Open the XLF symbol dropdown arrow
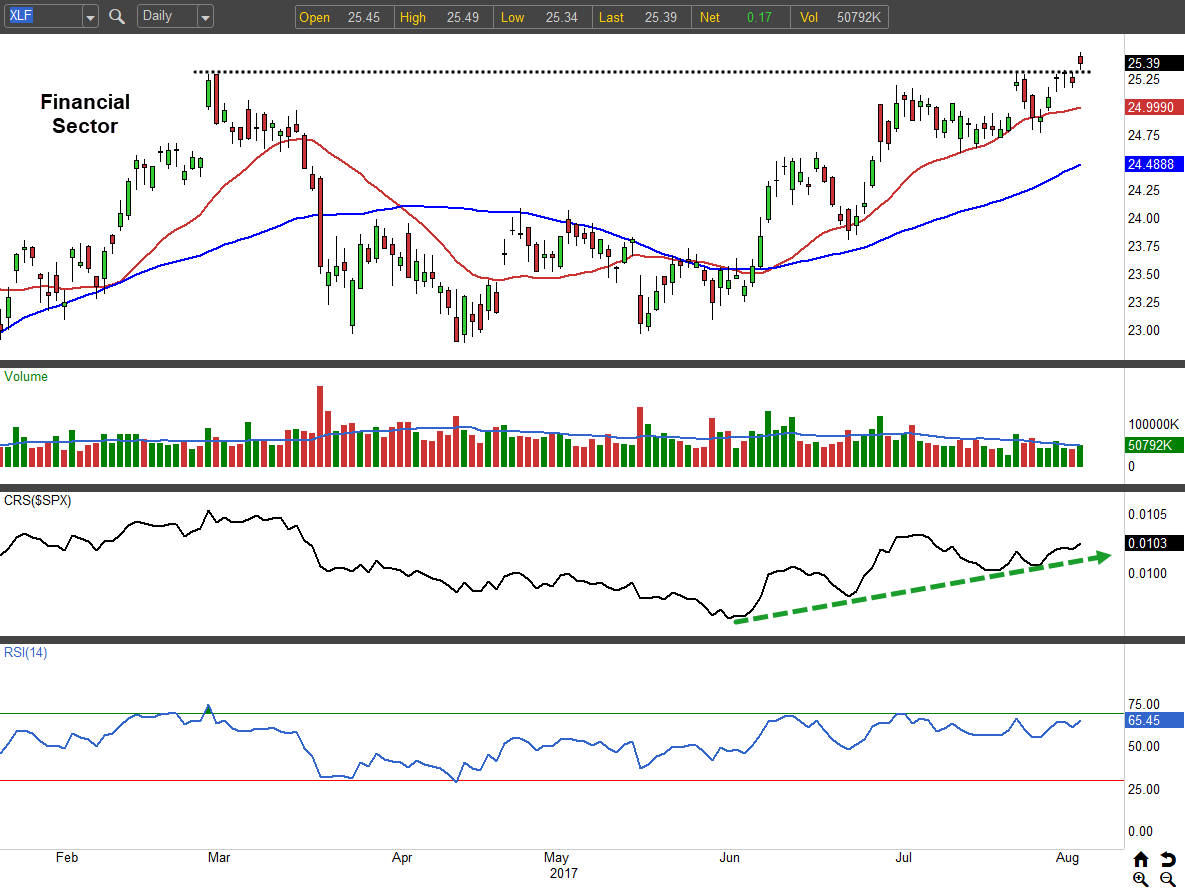This screenshot has width=1185, height=889. [90, 17]
